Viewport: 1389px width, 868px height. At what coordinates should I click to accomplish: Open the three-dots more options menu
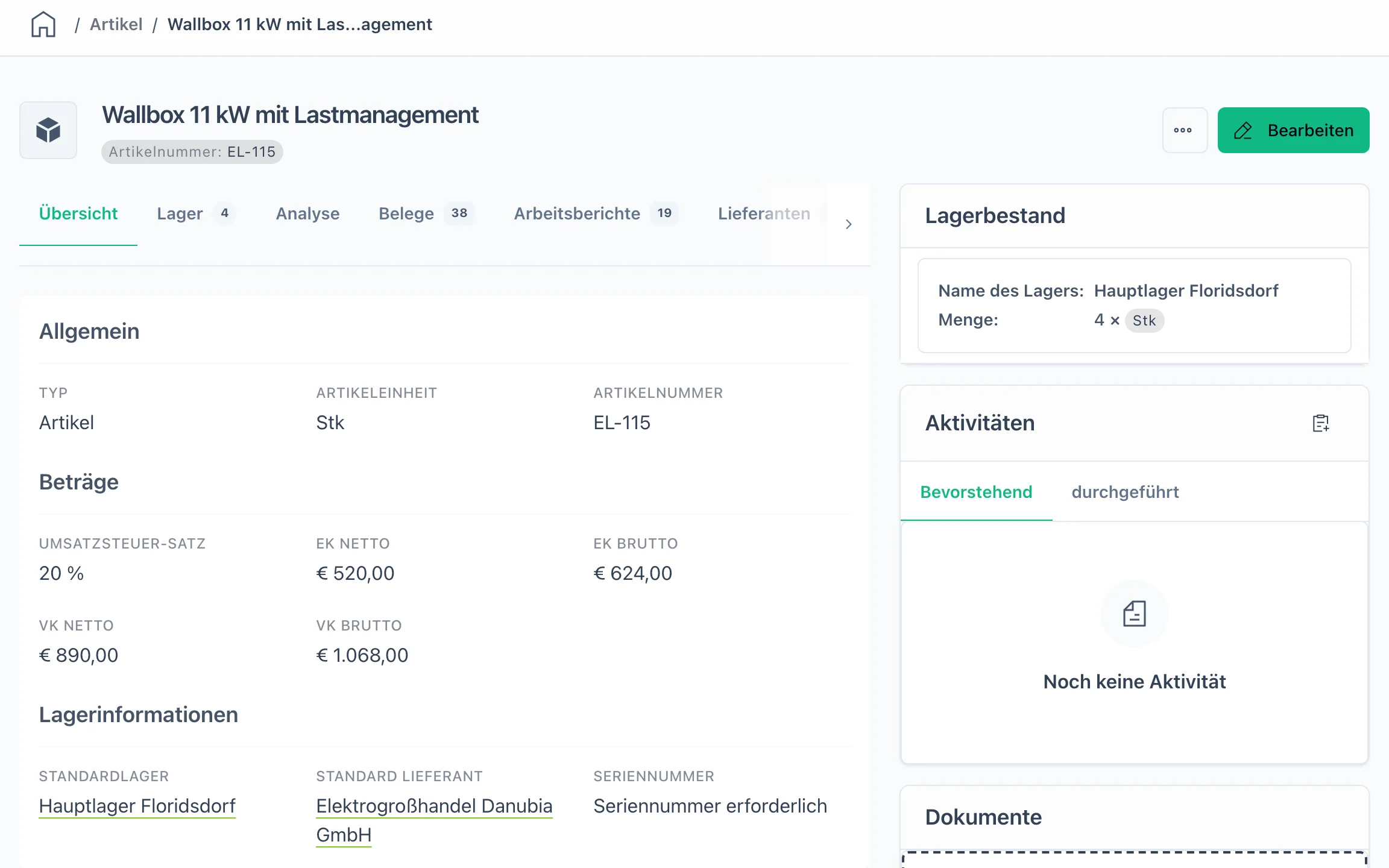point(1184,130)
